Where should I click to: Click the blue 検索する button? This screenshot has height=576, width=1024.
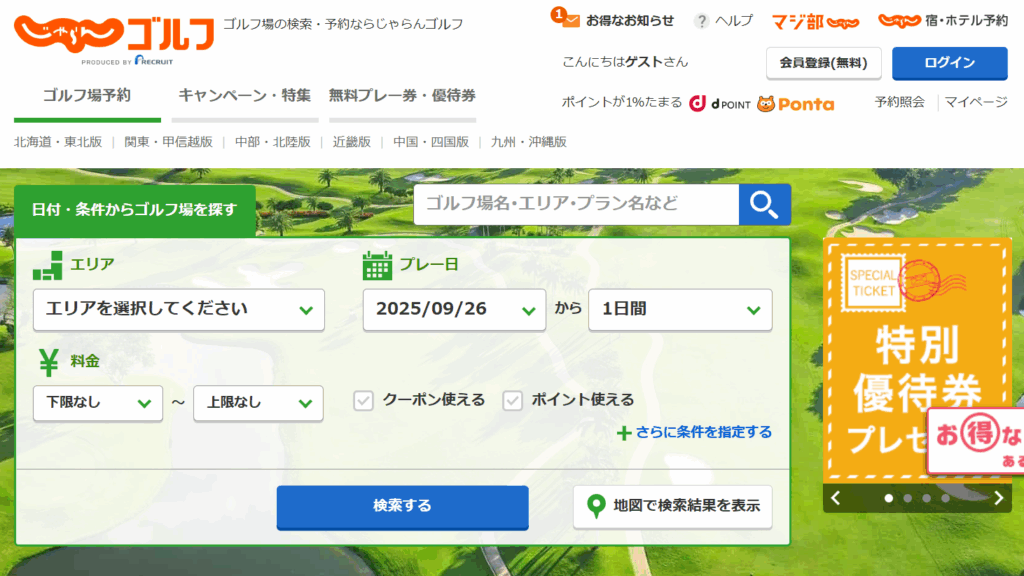[x=402, y=507]
